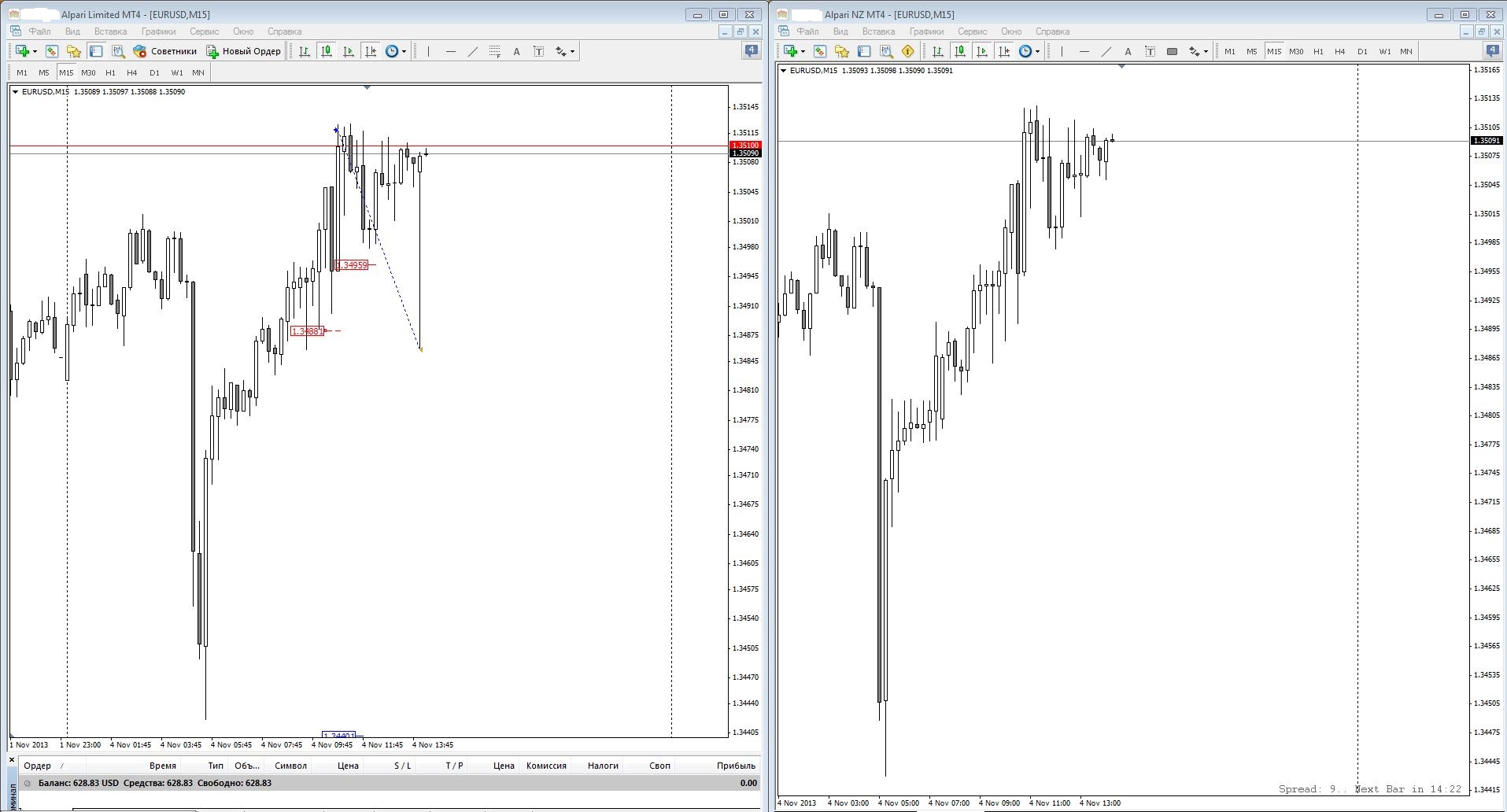Click Новый Ордер button in Alpari Limited
The image size is (1507, 812).
tap(243, 51)
